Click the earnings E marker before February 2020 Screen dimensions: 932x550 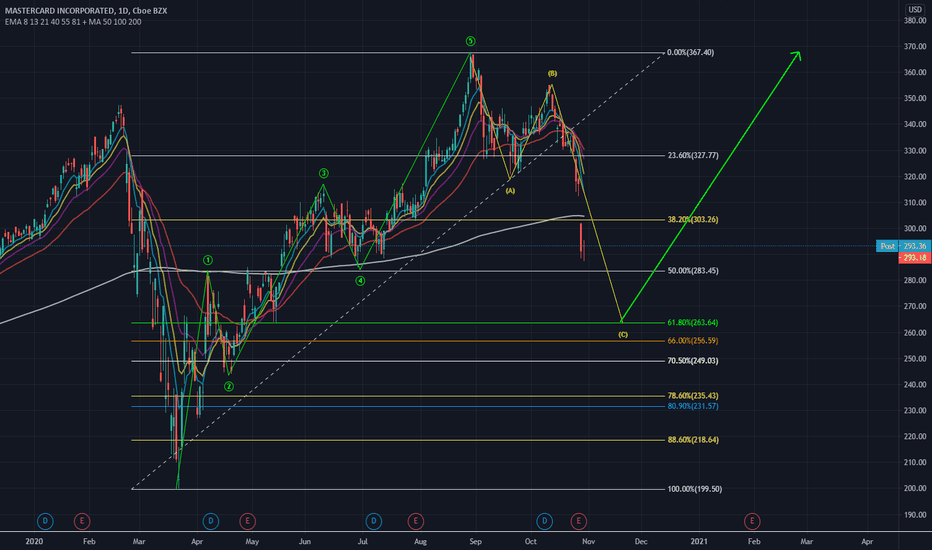click(x=82, y=521)
